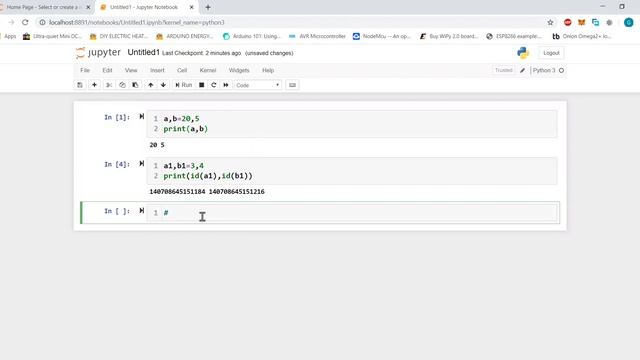Open the File menu
This screenshot has width=640, height=360.
(85, 70)
